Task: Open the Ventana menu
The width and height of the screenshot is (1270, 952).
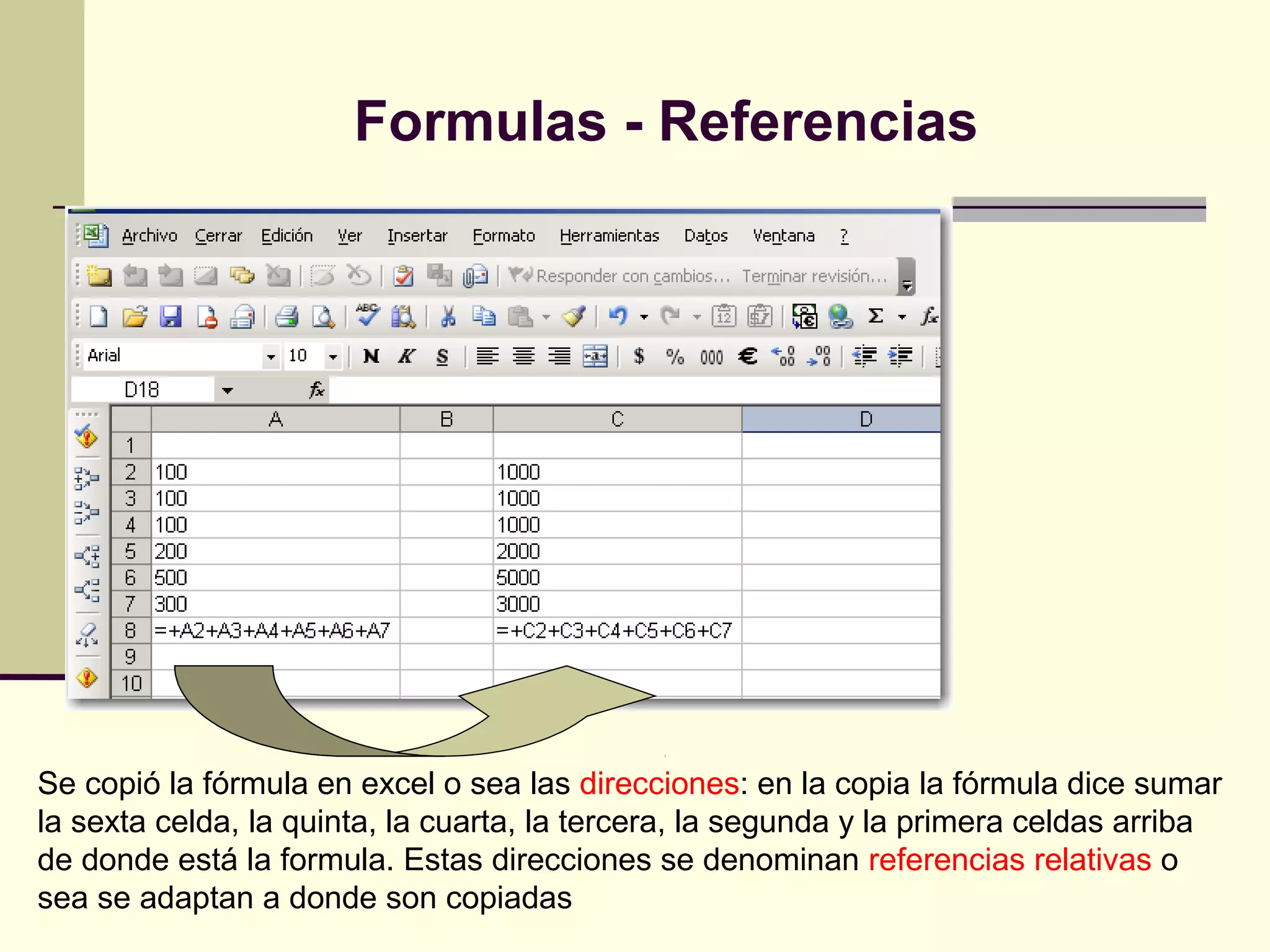Action: pyautogui.click(x=783, y=236)
